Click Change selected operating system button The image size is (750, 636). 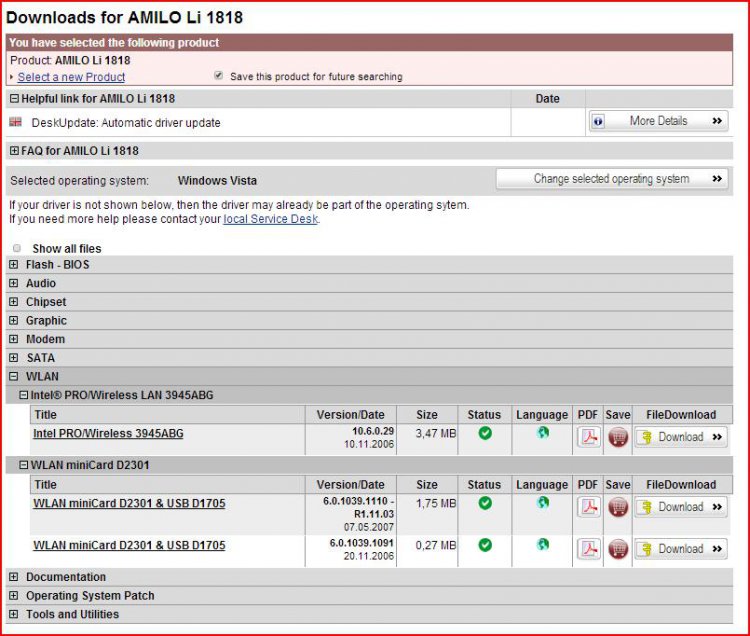(612, 179)
